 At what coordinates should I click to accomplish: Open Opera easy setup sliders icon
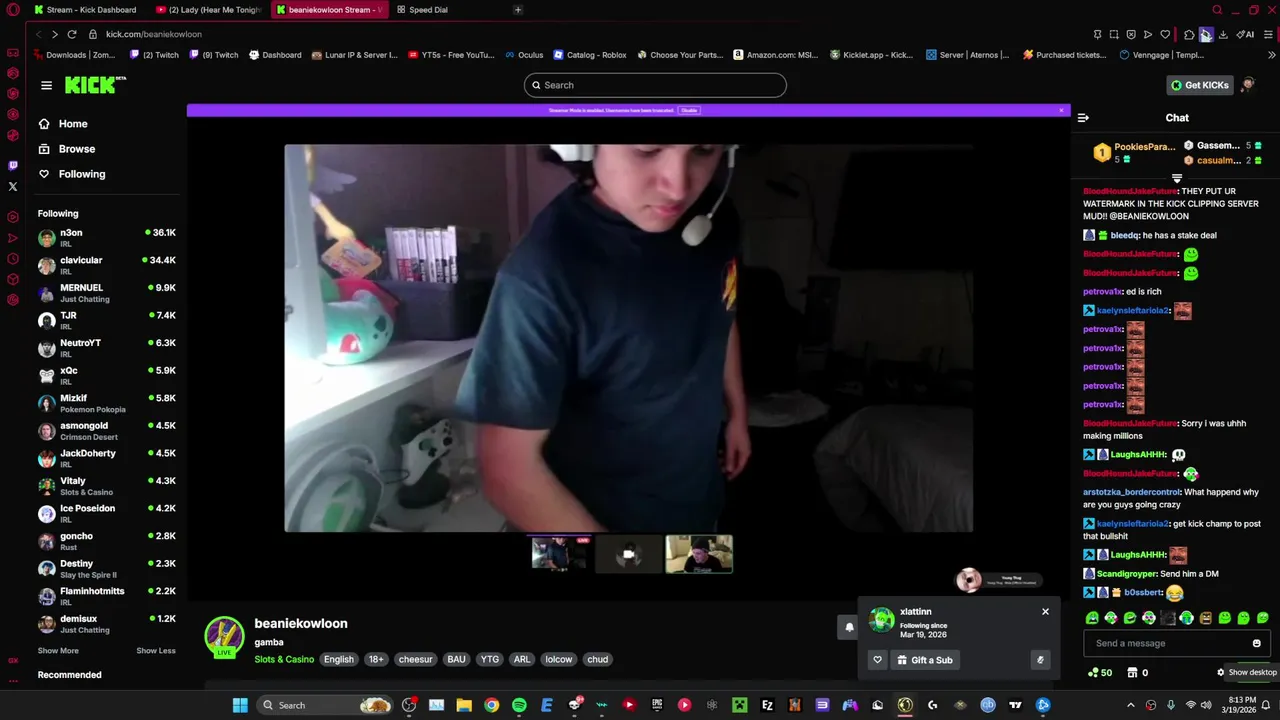point(1269,34)
